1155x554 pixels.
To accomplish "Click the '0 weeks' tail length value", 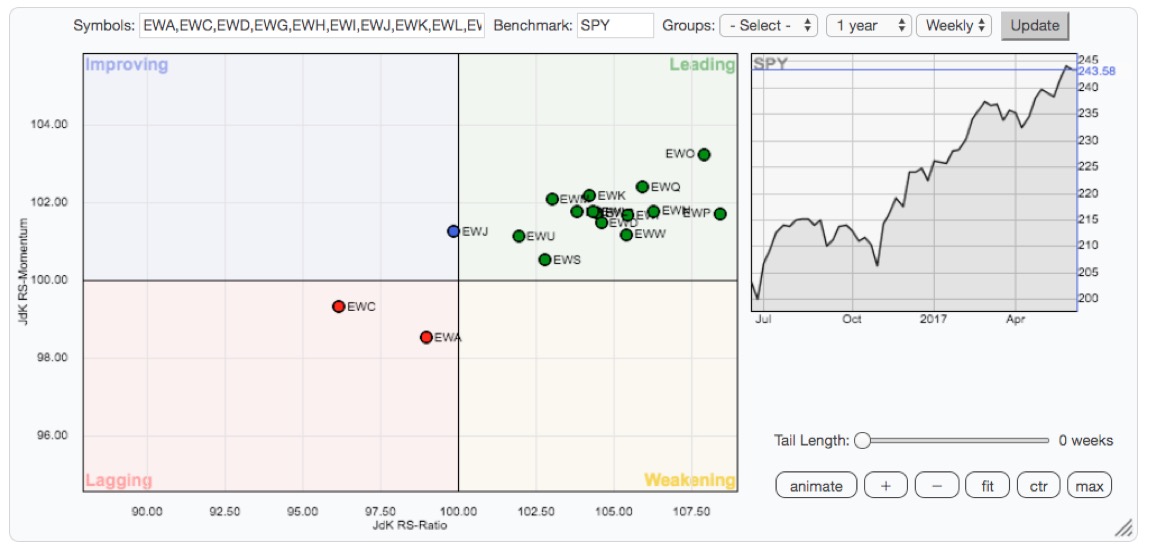I will [1086, 441].
